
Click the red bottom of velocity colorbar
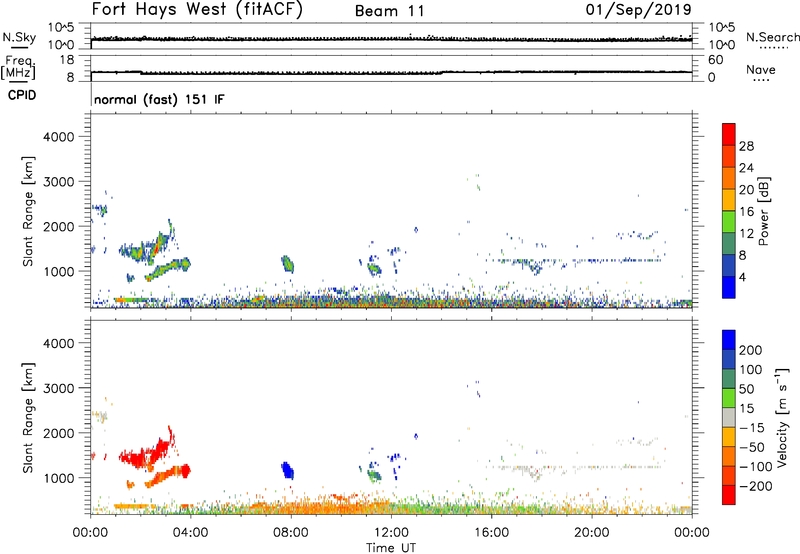729,495
